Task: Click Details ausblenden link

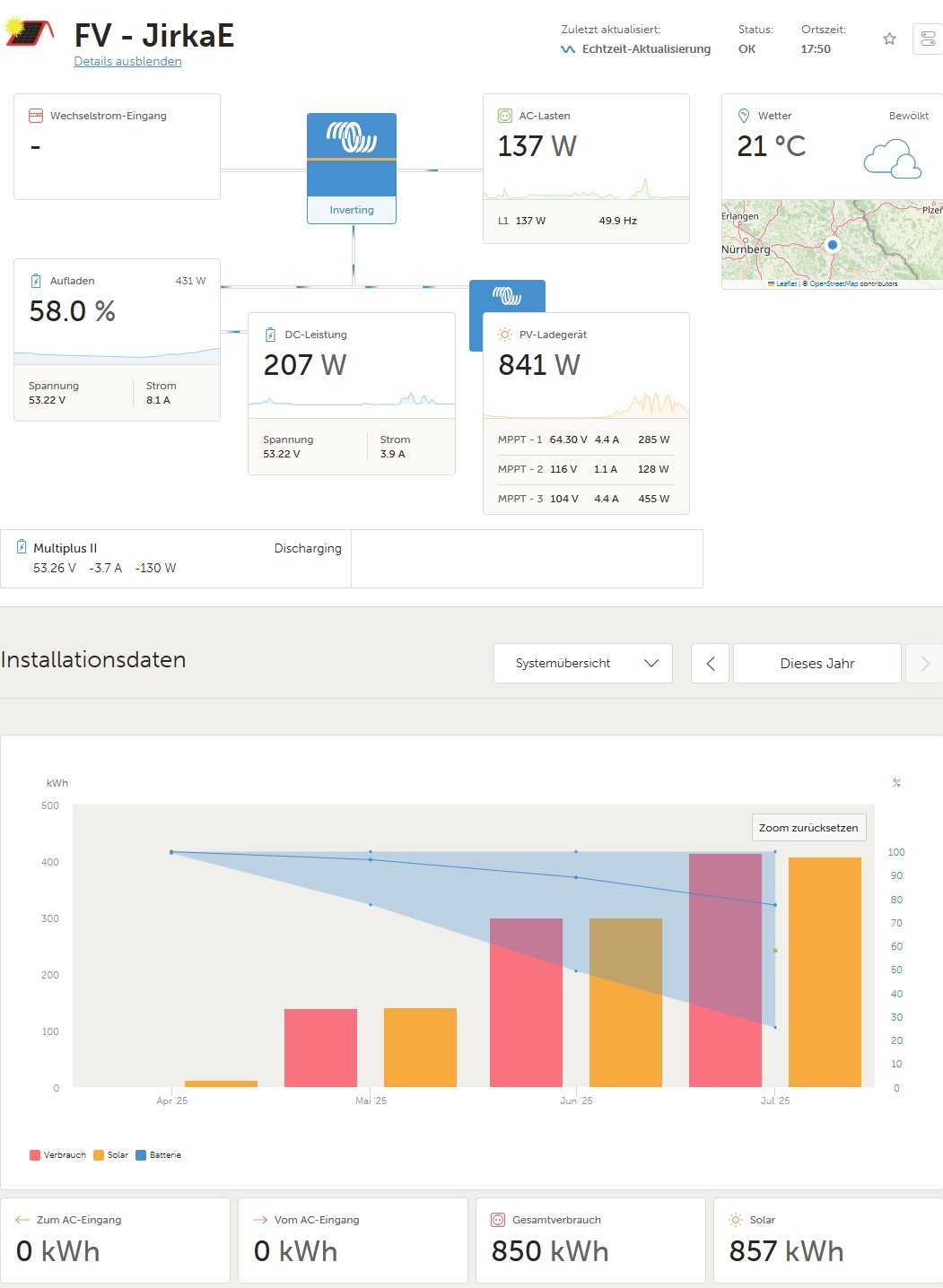Action: (127, 61)
